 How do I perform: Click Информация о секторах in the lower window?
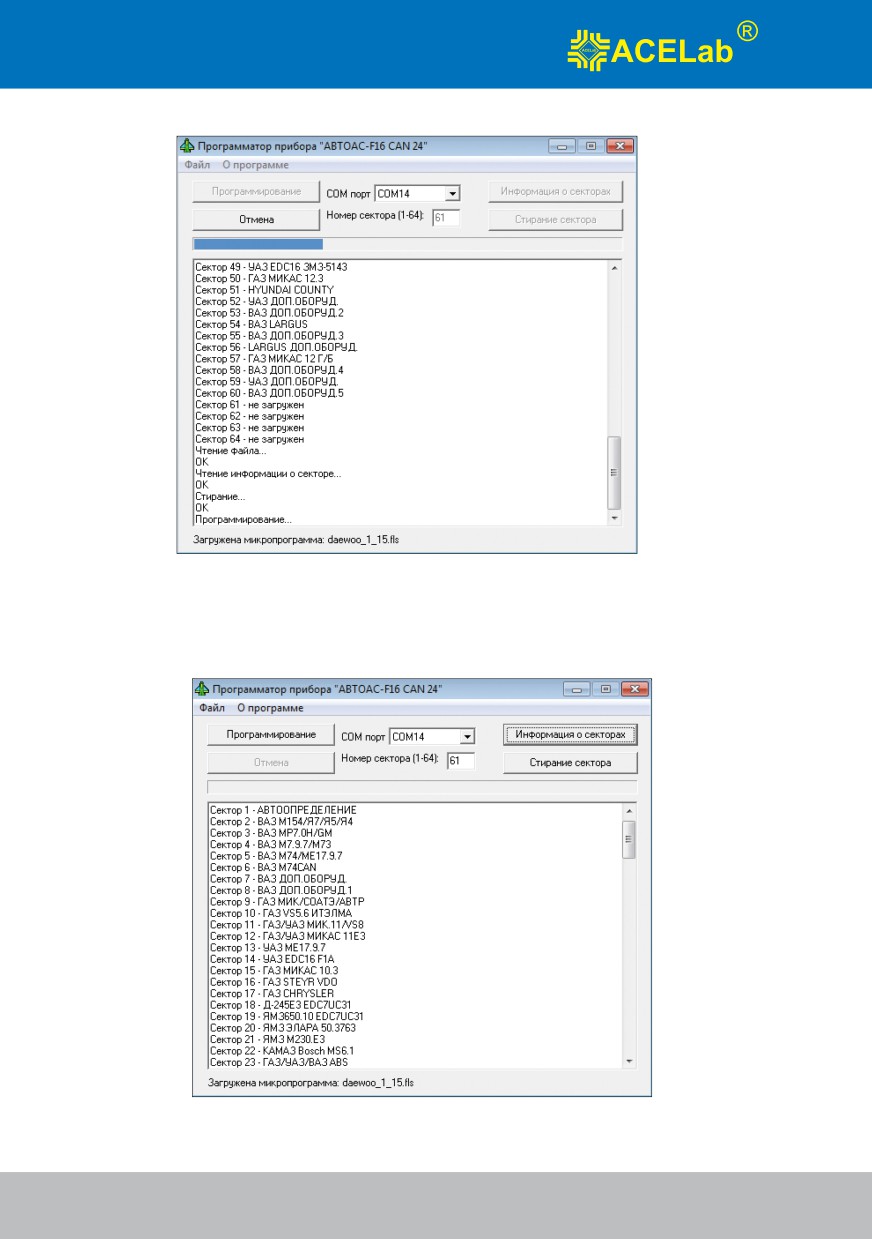[569, 734]
